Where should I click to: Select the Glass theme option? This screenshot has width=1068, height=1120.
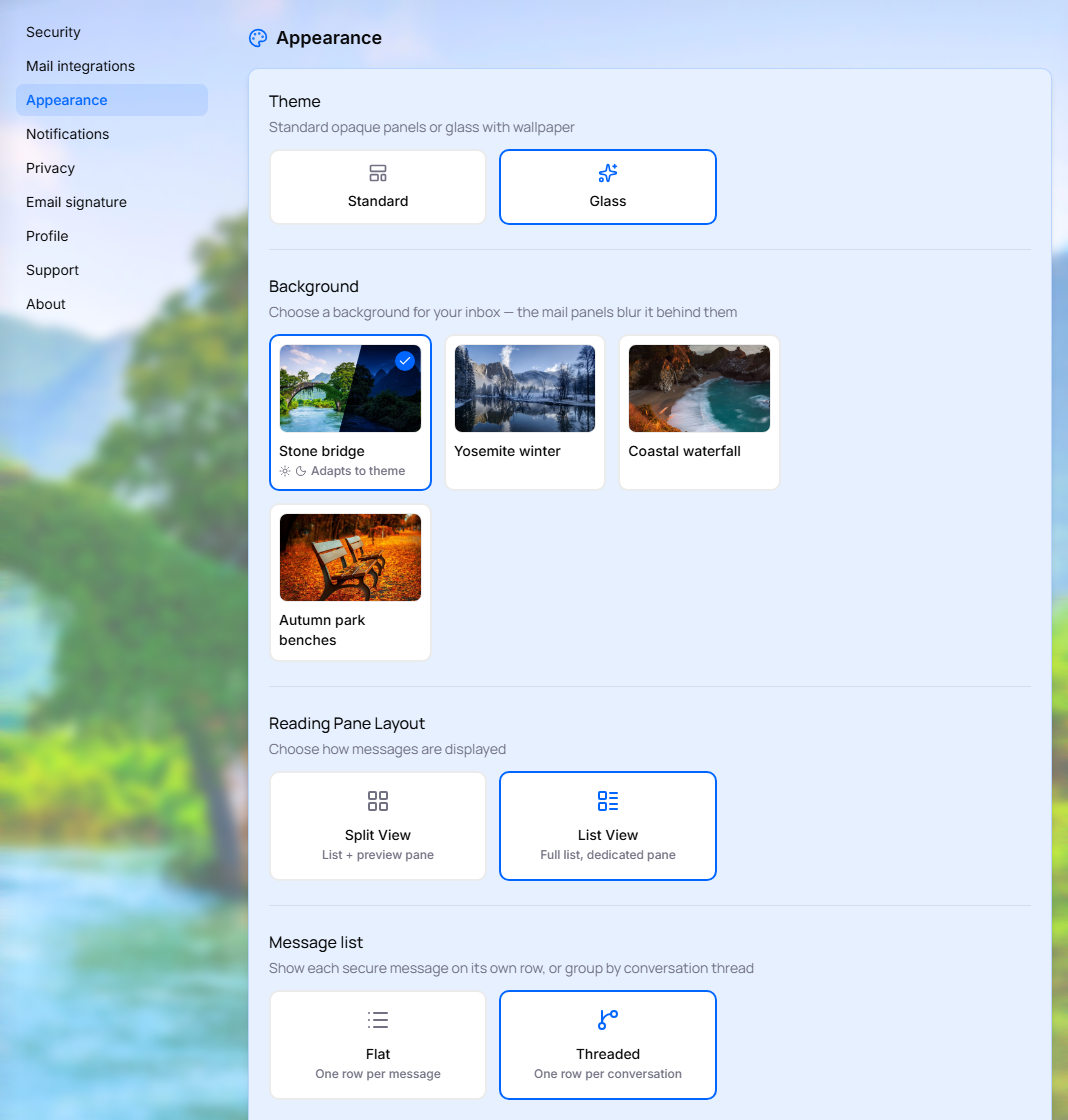(608, 187)
